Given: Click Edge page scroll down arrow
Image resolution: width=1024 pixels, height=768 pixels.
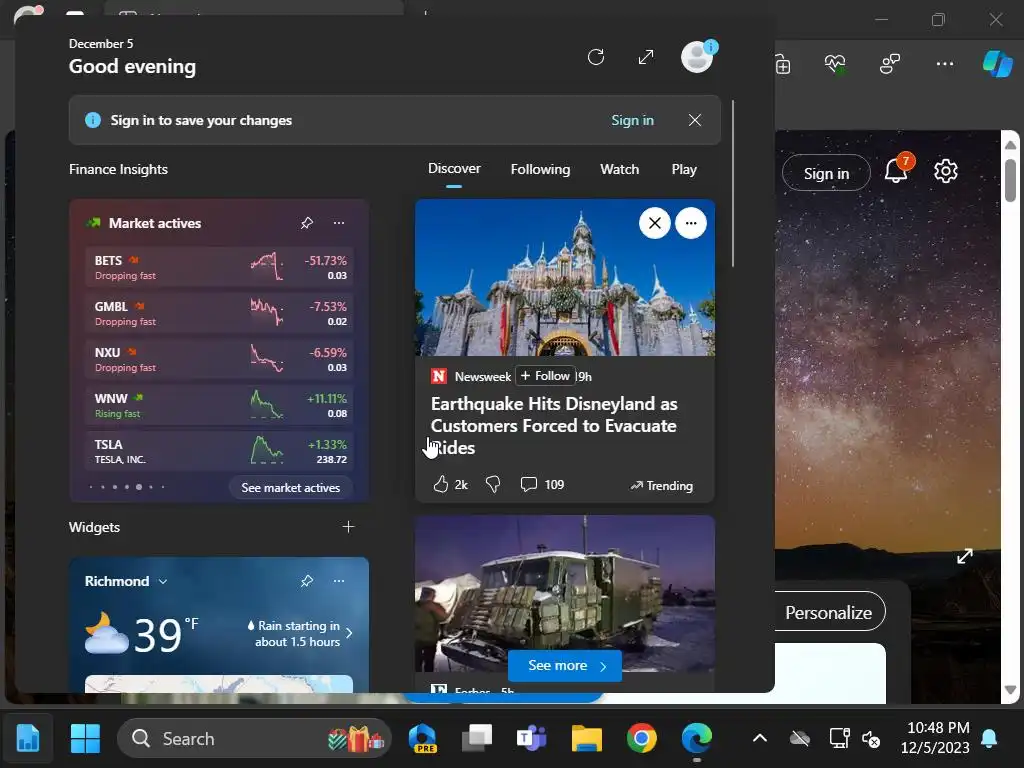Looking at the screenshot, I should pyautogui.click(x=1010, y=690).
